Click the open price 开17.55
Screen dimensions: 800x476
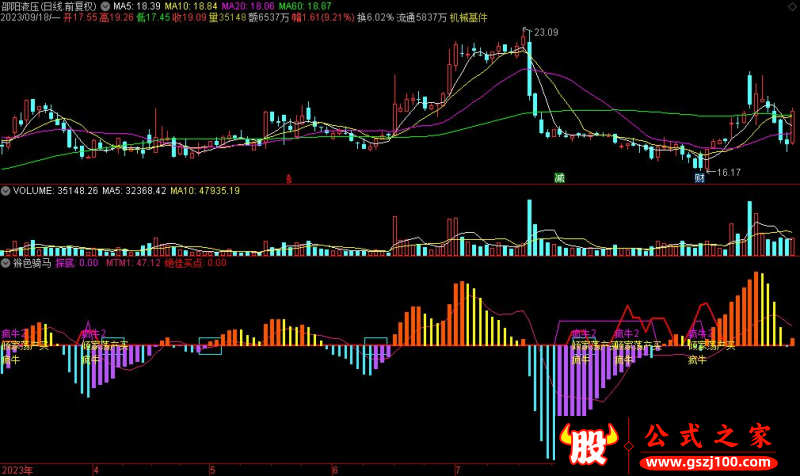click(80, 17)
